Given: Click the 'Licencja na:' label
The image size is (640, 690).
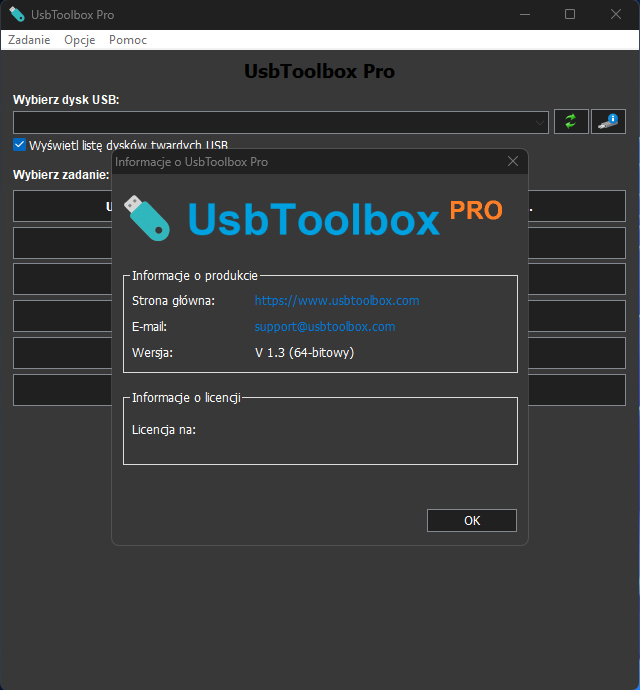Looking at the screenshot, I should (x=164, y=429).
